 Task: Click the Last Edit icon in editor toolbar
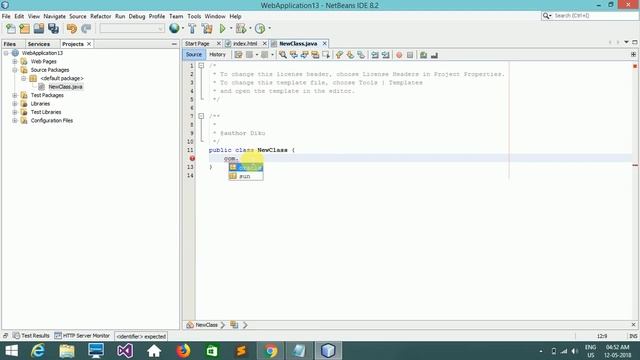pos(238,55)
